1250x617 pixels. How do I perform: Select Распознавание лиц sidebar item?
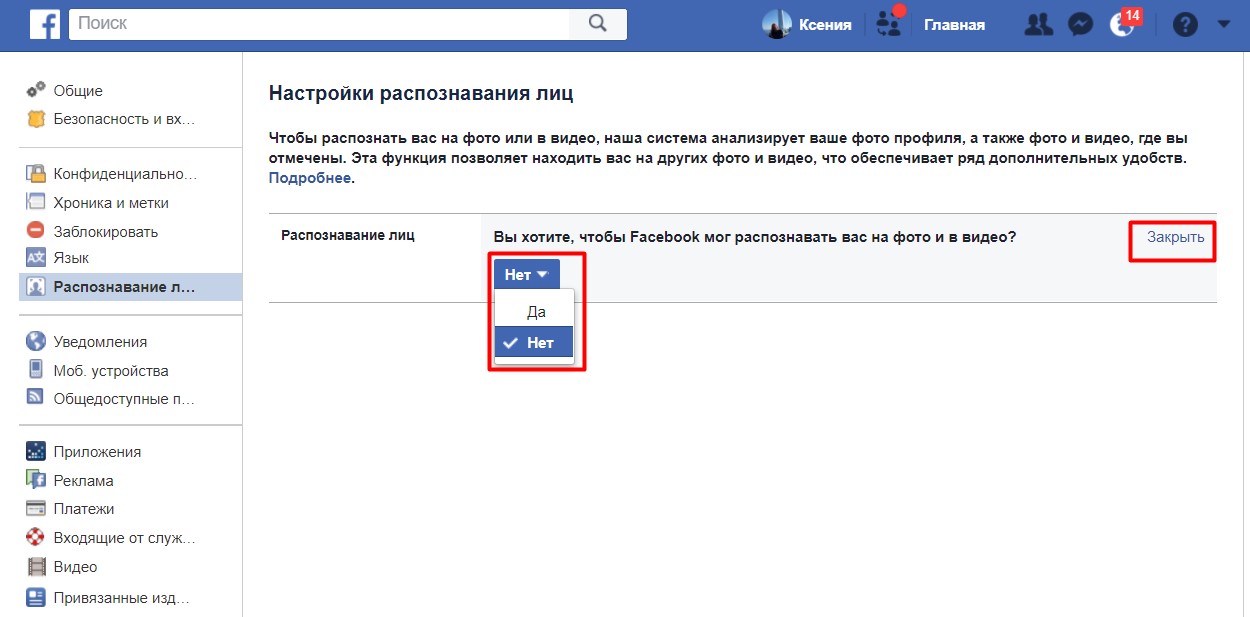[x=130, y=287]
